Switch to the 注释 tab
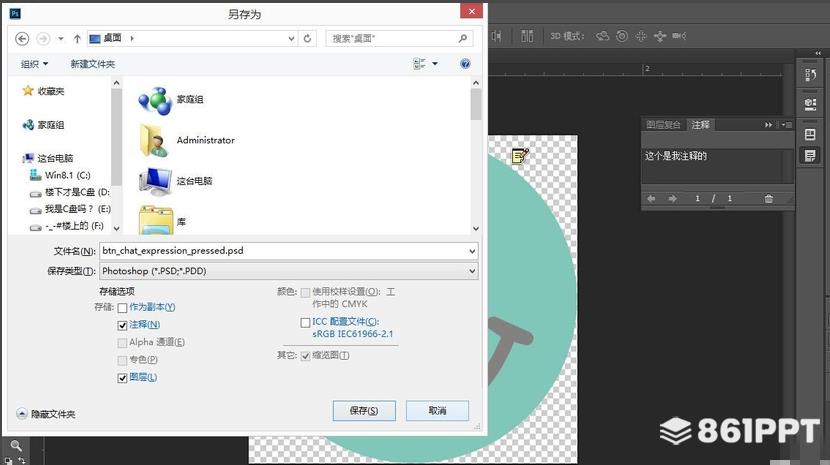This screenshot has width=830, height=465. pos(700,125)
